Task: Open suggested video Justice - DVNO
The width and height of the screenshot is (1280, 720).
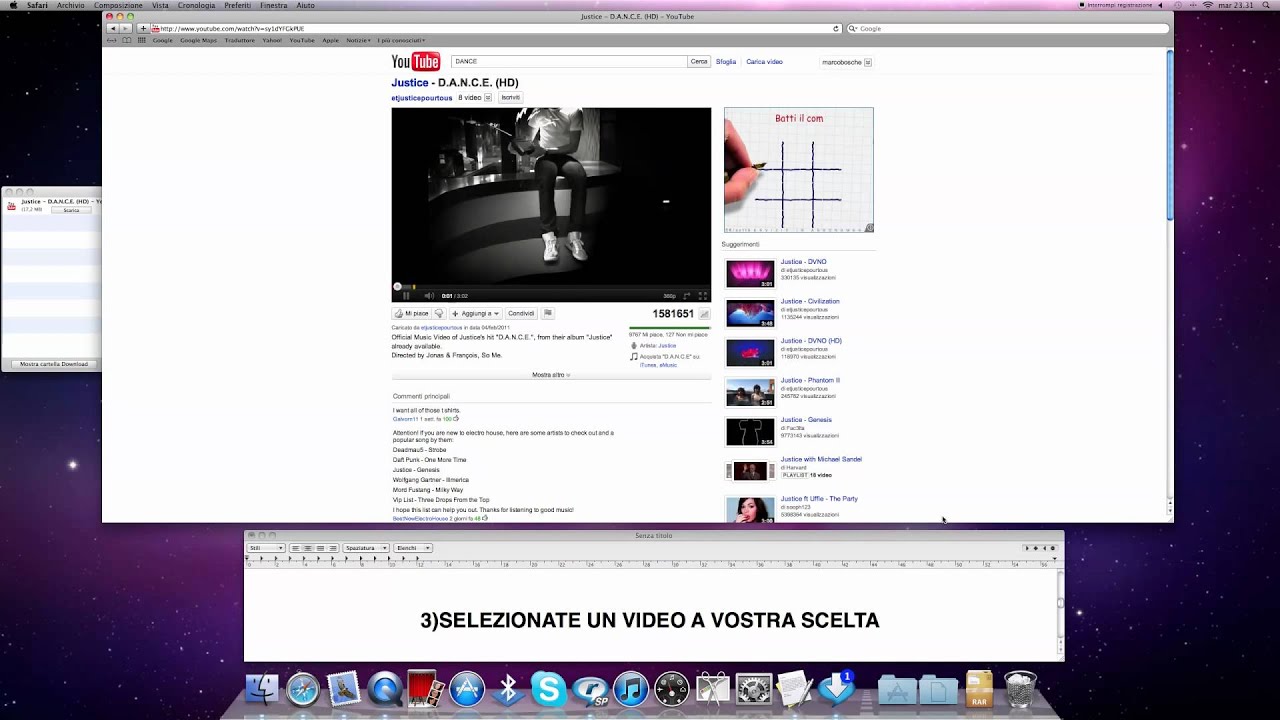Action: tap(803, 262)
